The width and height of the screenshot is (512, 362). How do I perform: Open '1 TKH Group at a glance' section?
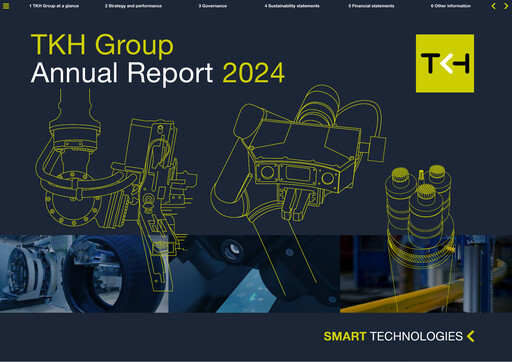coord(54,6)
